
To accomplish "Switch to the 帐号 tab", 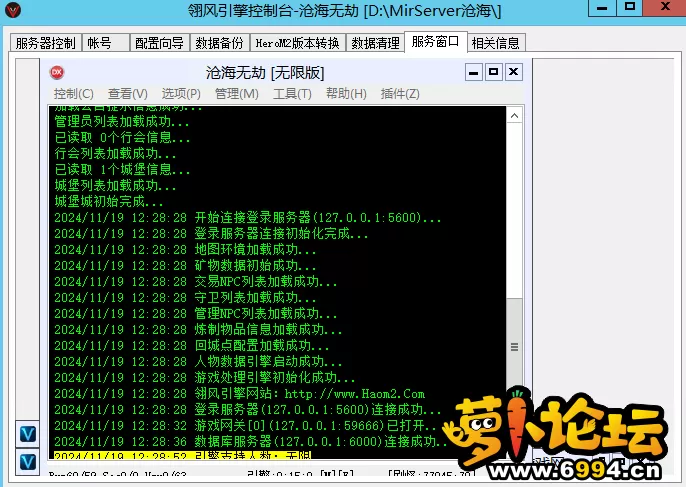I will click(105, 43).
